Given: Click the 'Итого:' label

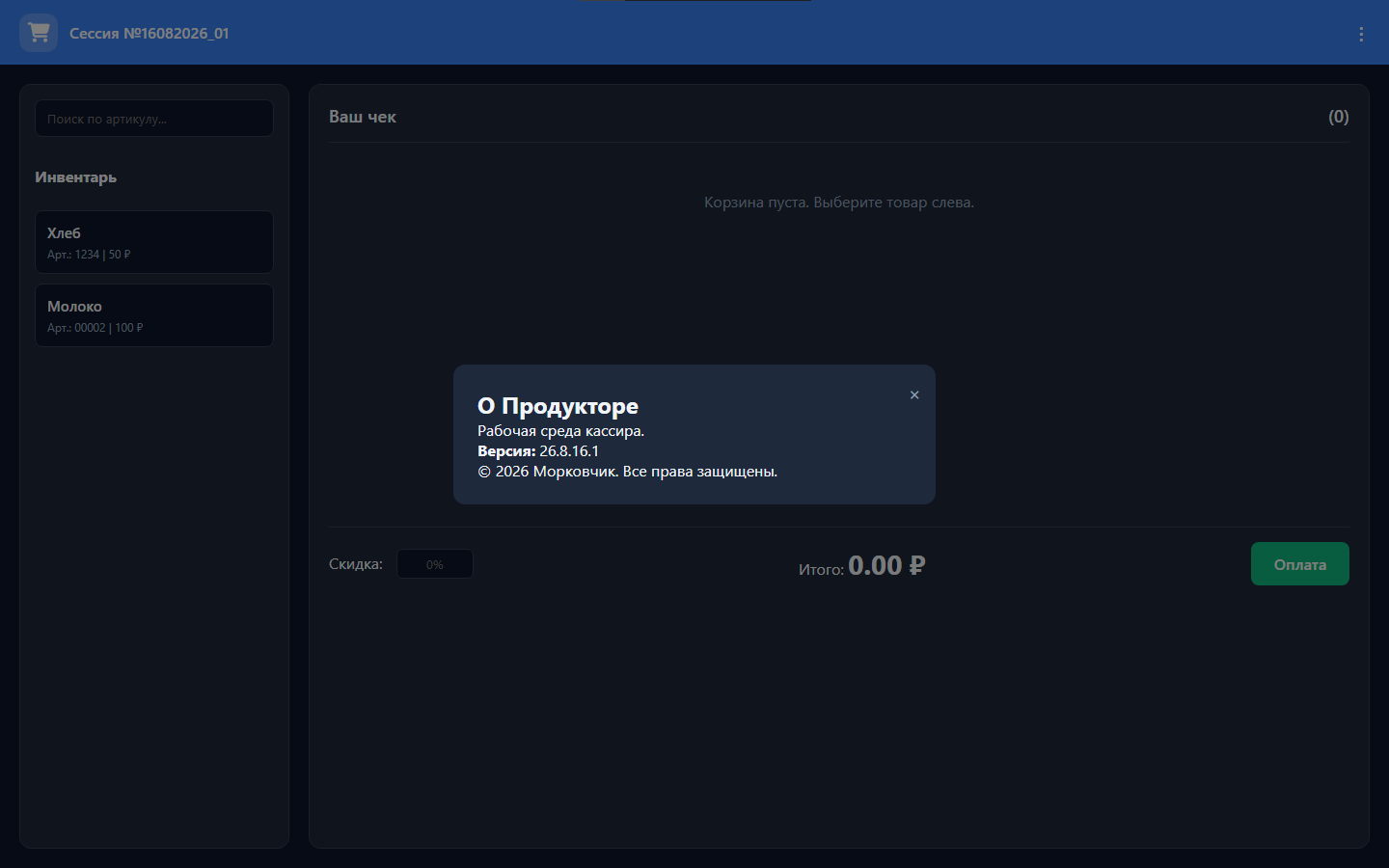Looking at the screenshot, I should [821, 570].
